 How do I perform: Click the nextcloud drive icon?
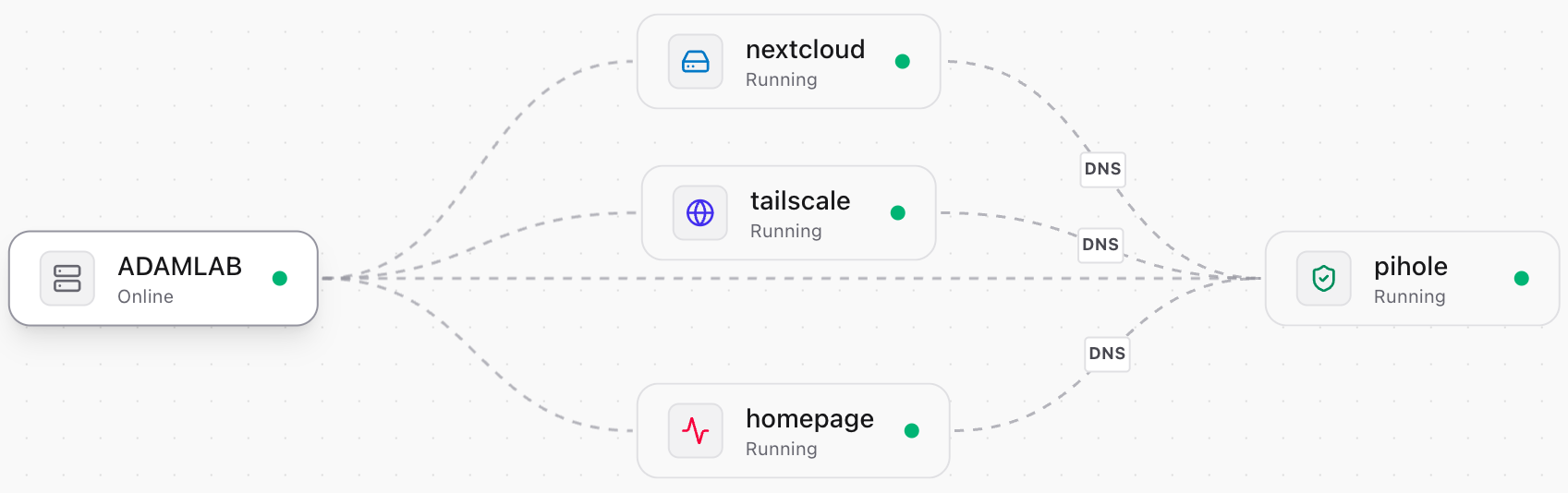[696, 62]
